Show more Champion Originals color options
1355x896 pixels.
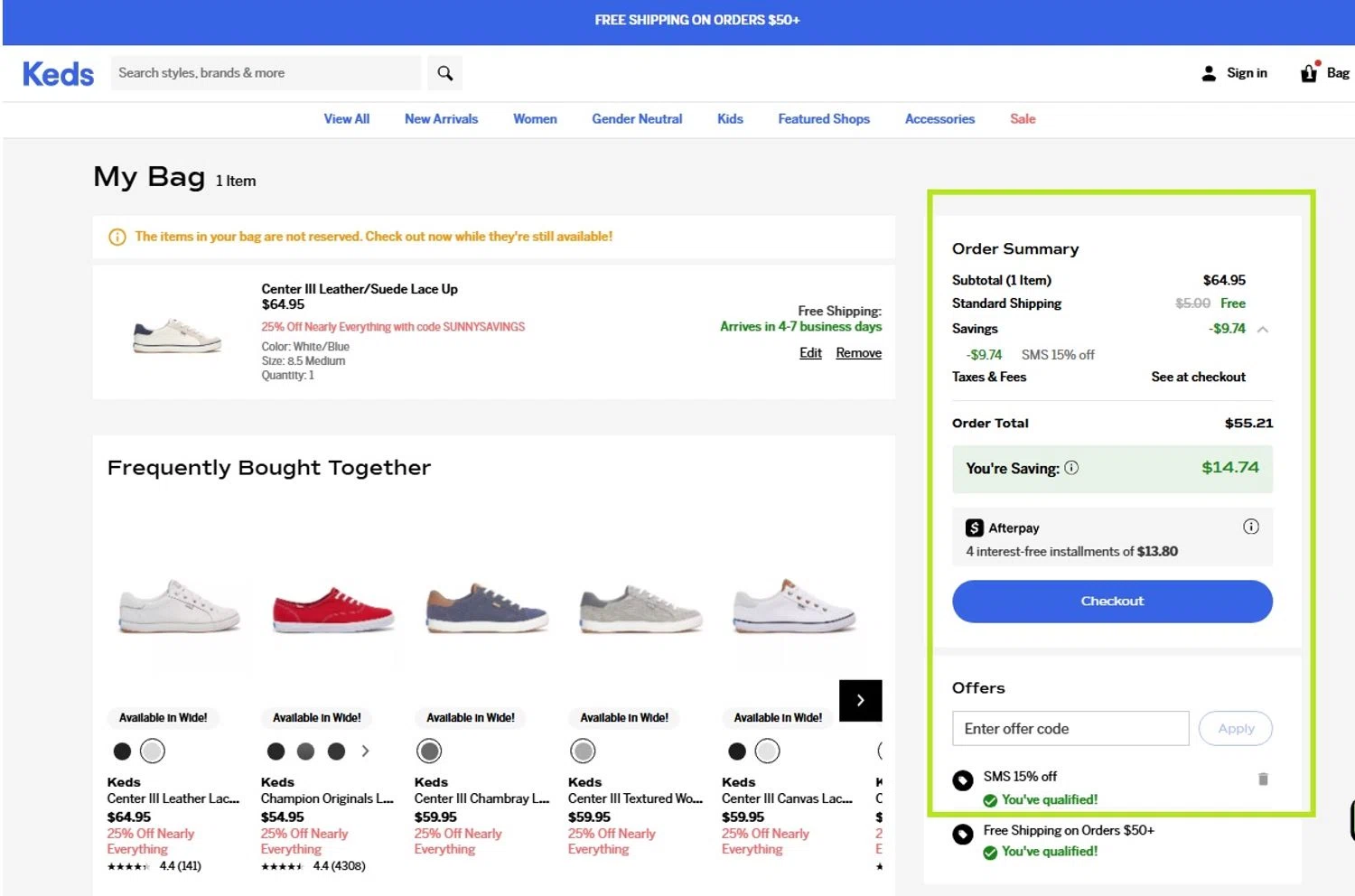365,751
